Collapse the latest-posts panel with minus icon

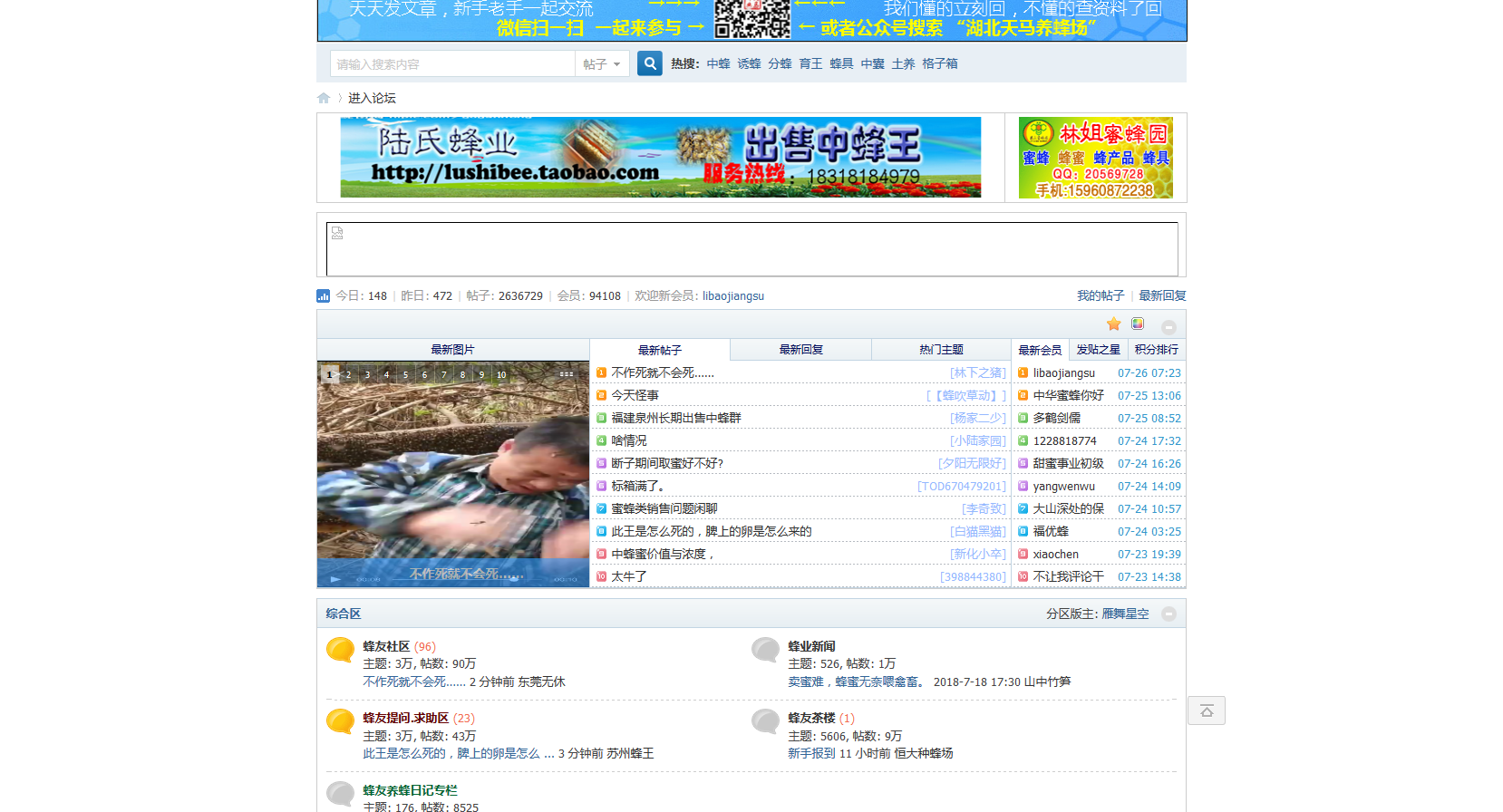pos(1168,327)
